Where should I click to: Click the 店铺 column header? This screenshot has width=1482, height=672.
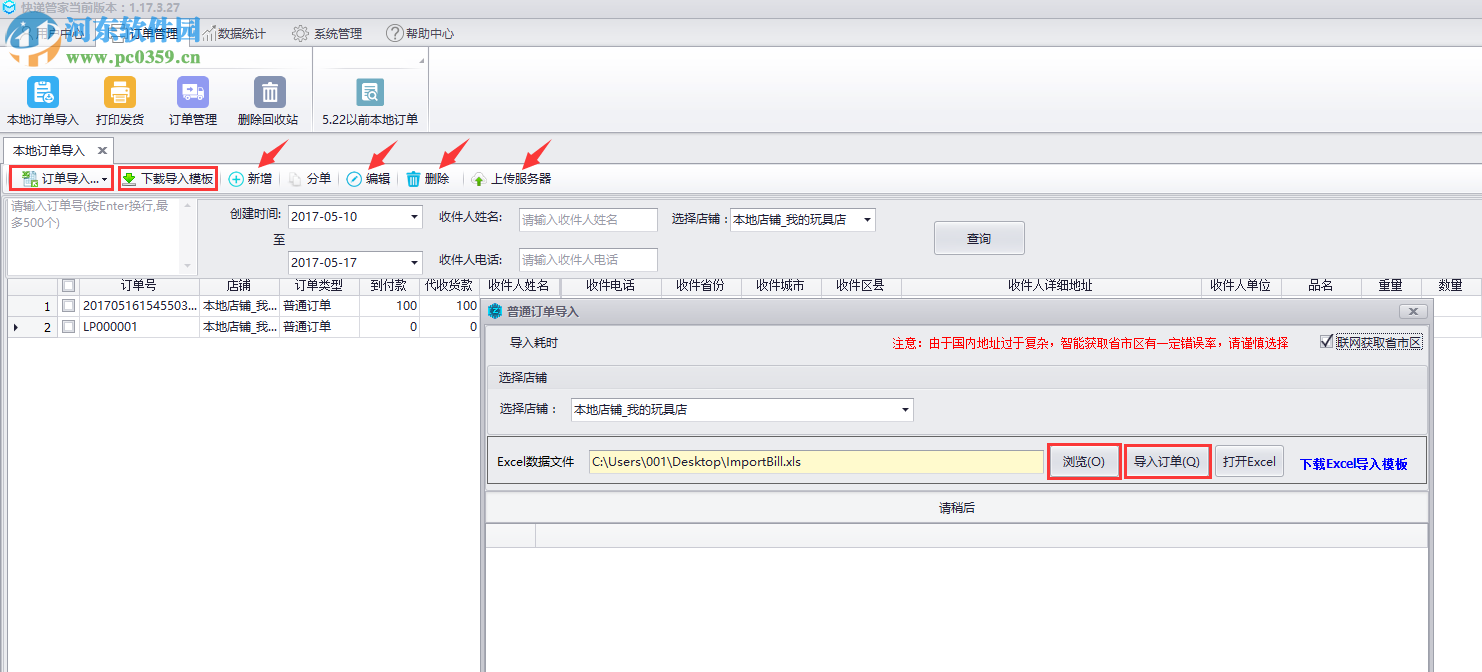[x=239, y=286]
